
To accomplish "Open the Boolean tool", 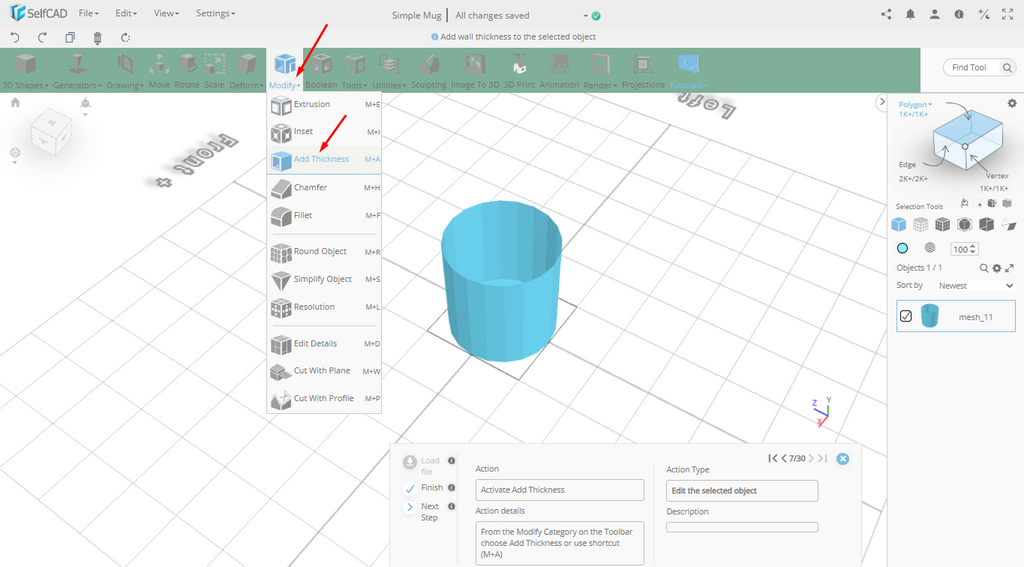I will [321, 71].
